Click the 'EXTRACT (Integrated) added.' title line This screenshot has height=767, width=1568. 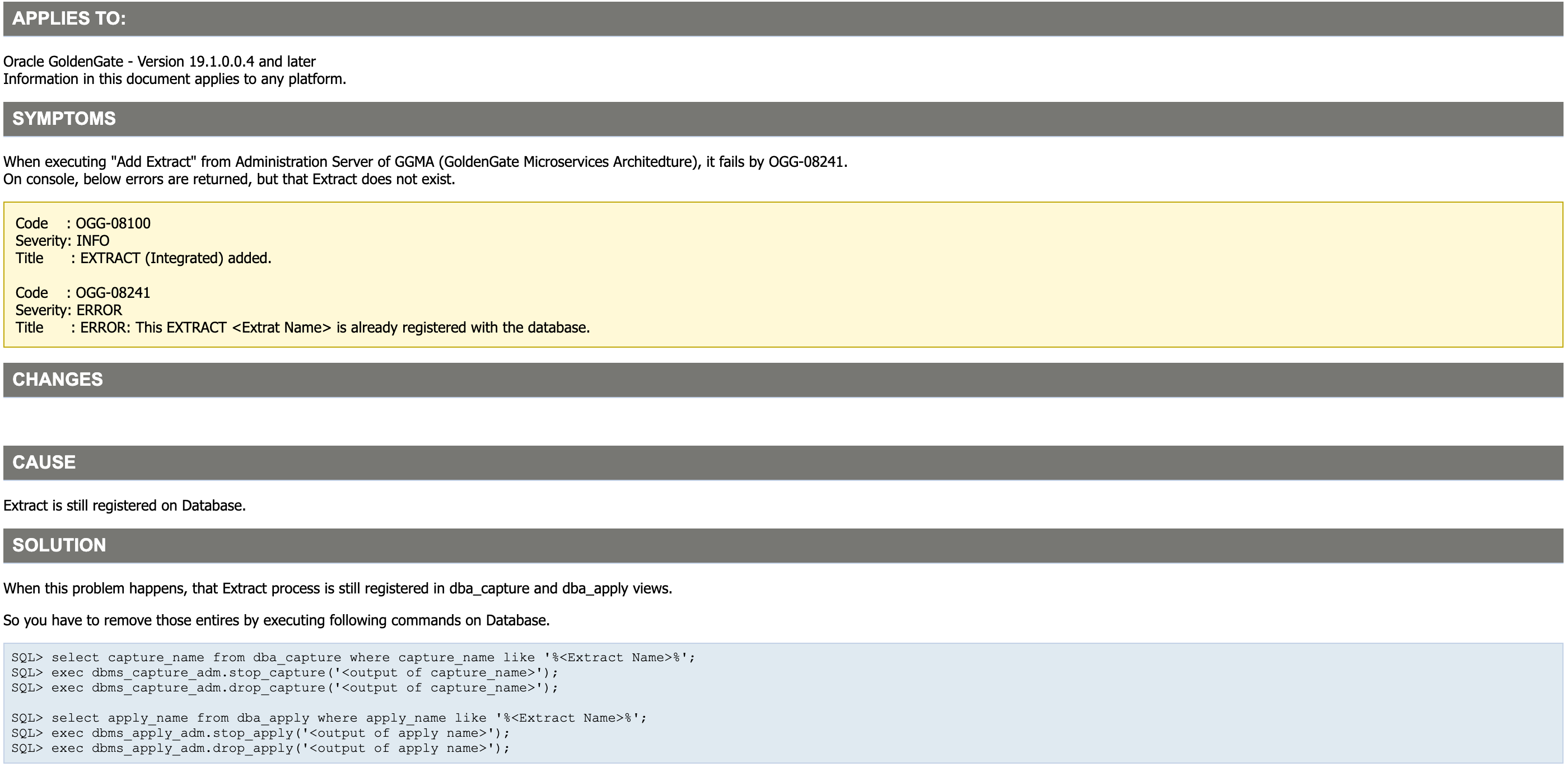tap(175, 258)
